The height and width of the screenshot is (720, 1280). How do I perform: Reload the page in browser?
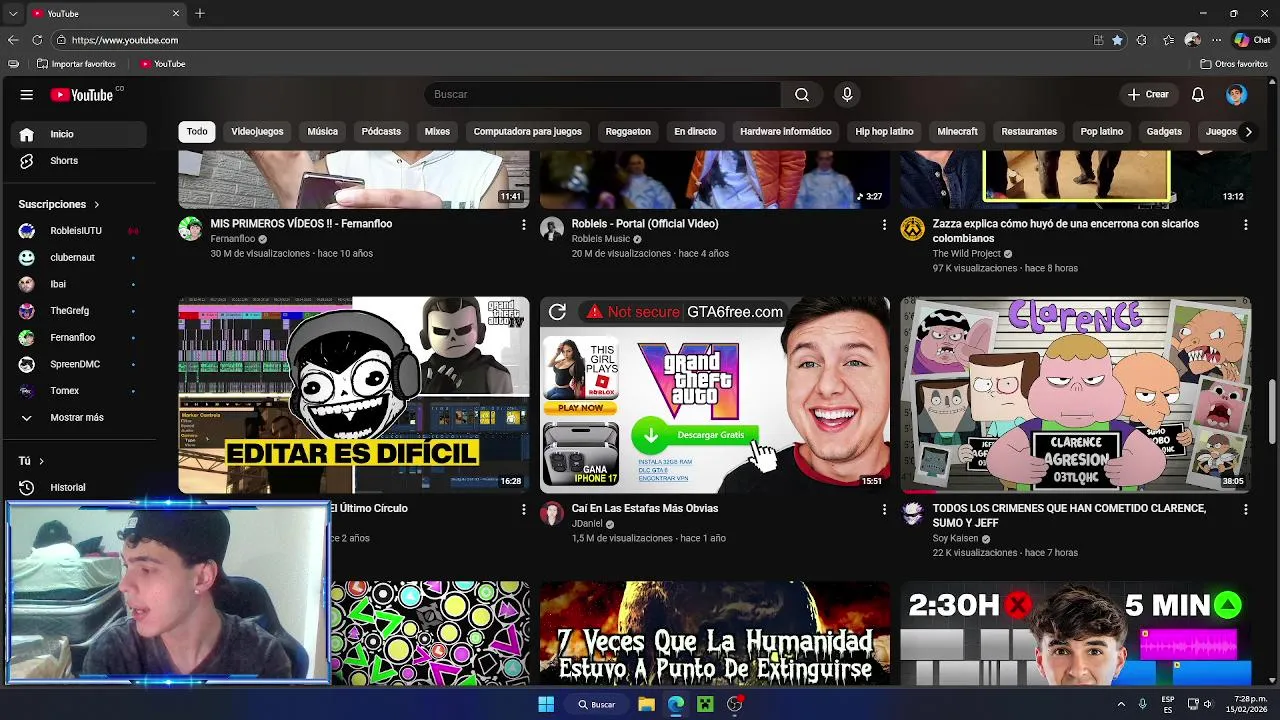coord(37,40)
